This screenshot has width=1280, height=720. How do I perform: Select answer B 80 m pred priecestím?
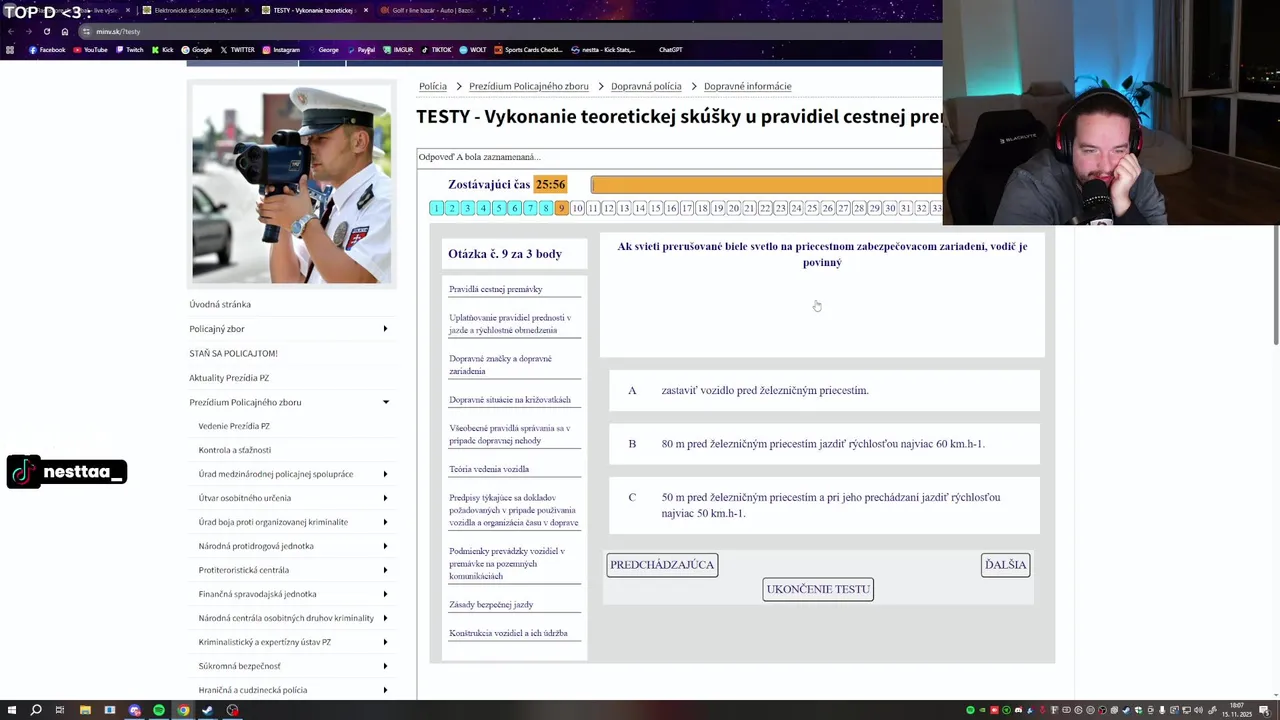[x=824, y=444]
